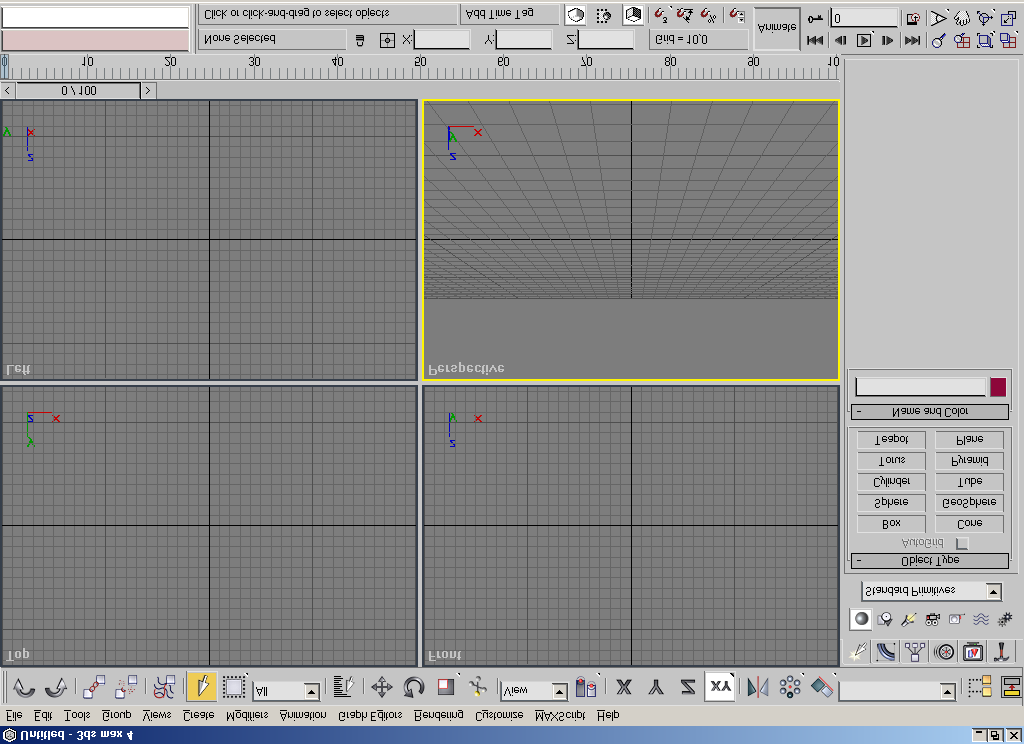Open the Systems gears category icon
This screenshot has width=1024, height=744.
pos(1004,619)
